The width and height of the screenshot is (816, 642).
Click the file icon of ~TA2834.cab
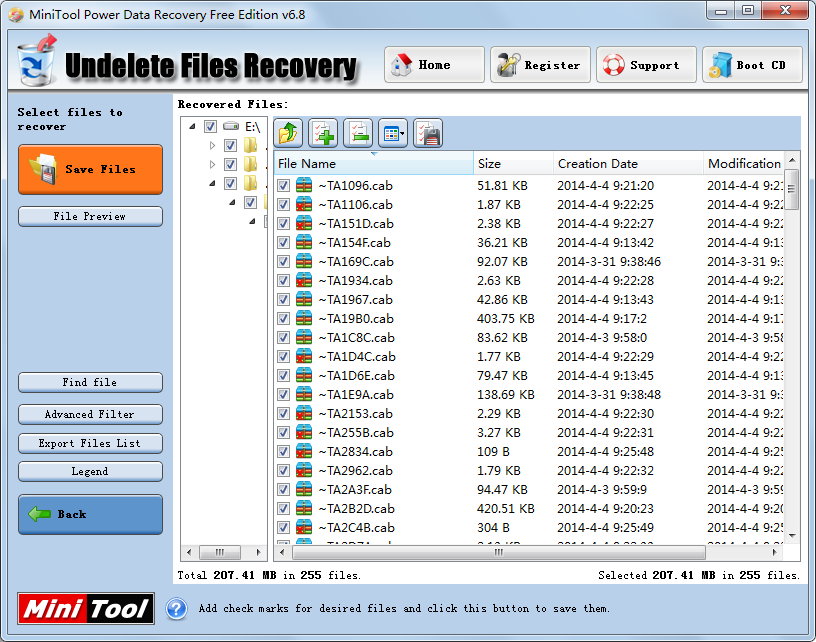click(304, 452)
